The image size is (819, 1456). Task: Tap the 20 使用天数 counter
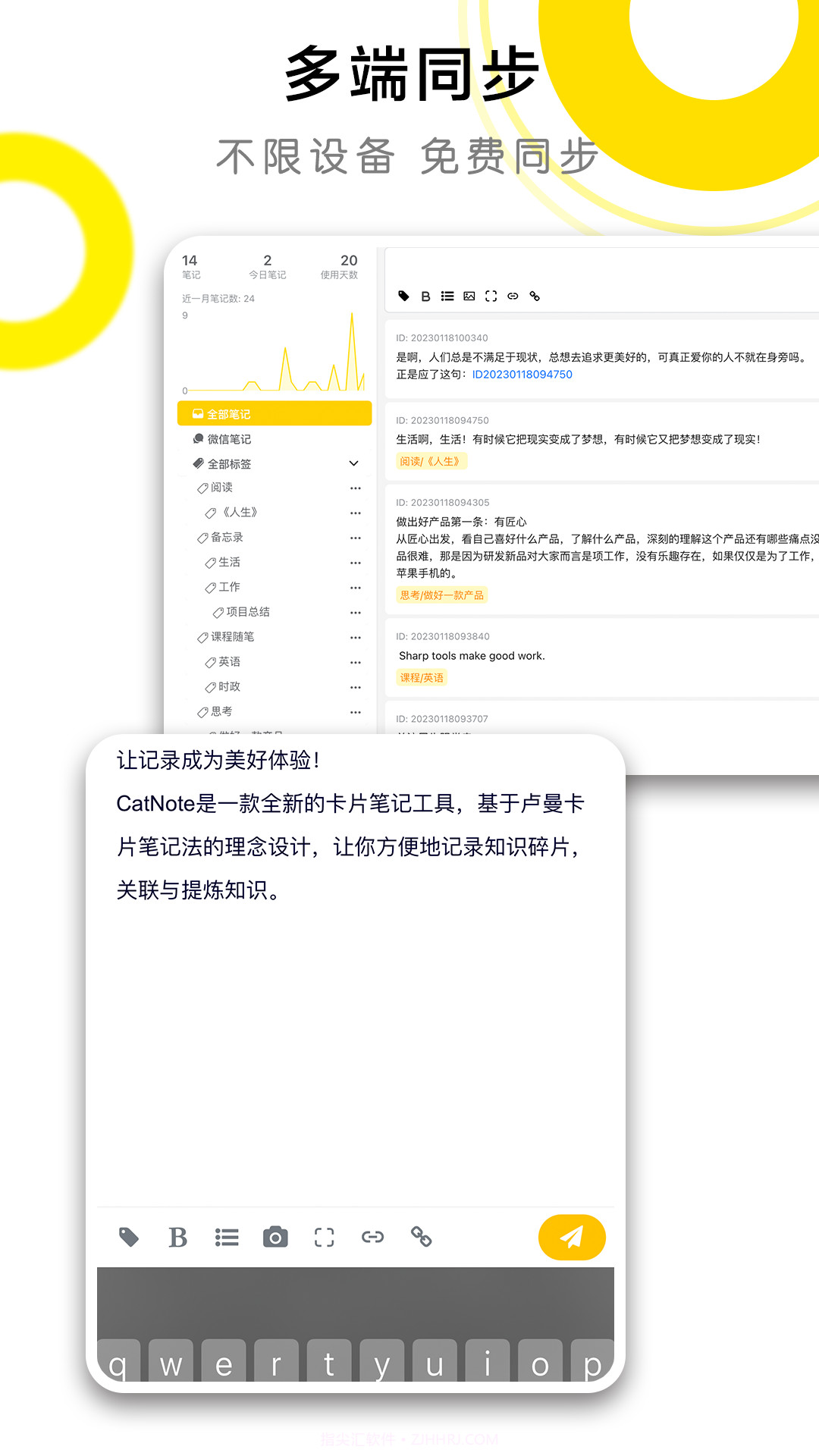click(x=340, y=266)
